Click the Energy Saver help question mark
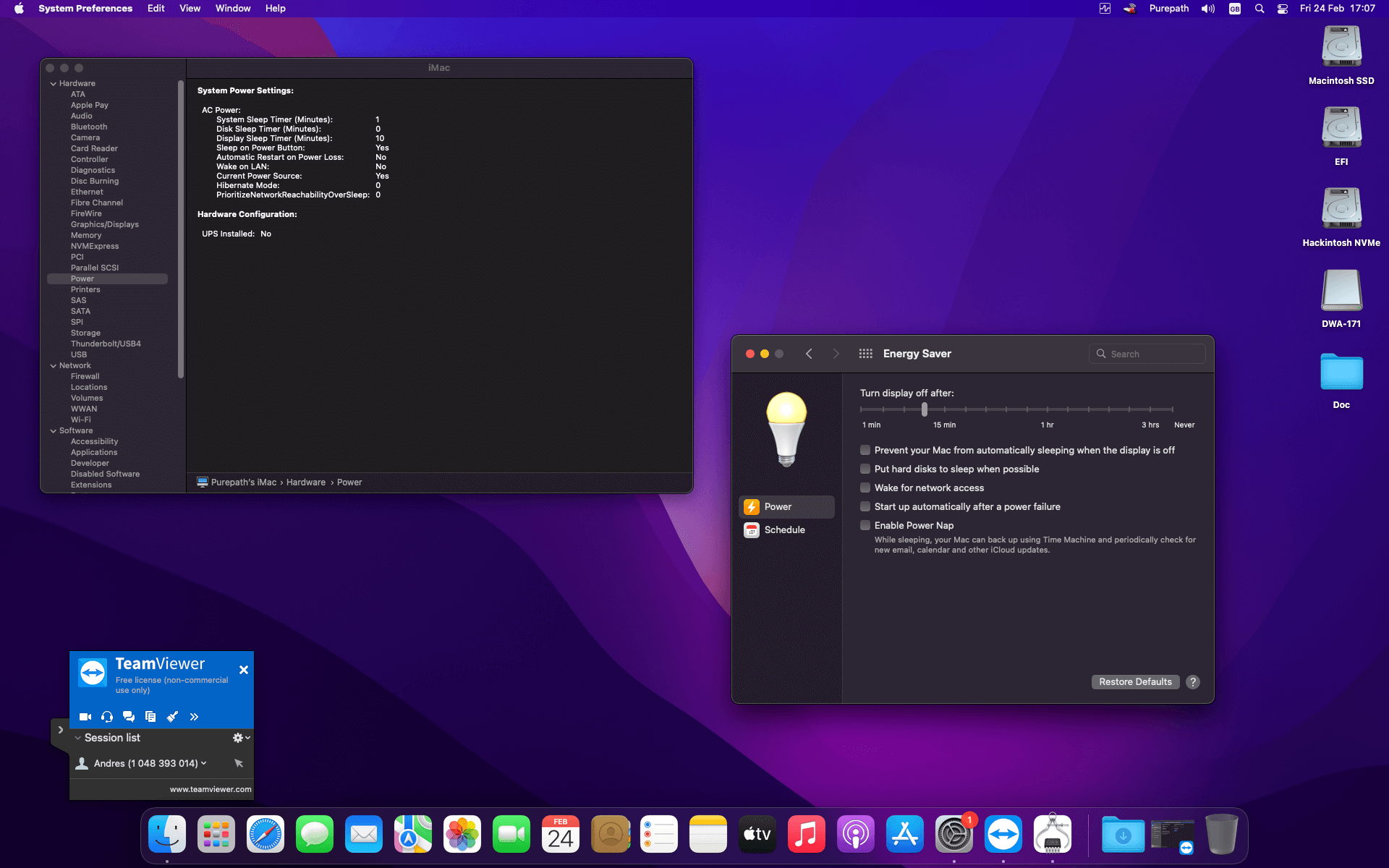The image size is (1389, 868). 1193,682
